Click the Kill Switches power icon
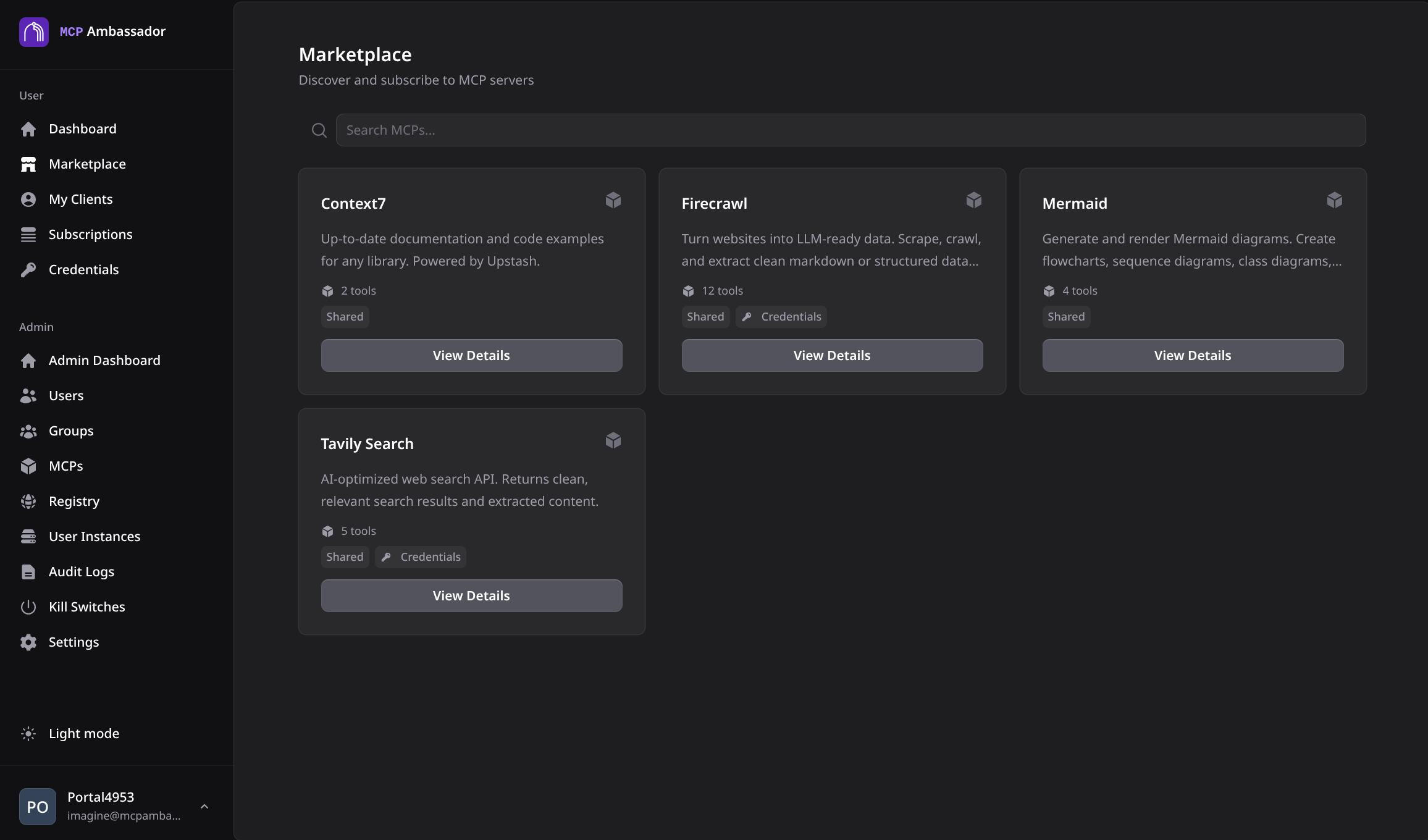The width and height of the screenshot is (1428, 840). pos(28,607)
